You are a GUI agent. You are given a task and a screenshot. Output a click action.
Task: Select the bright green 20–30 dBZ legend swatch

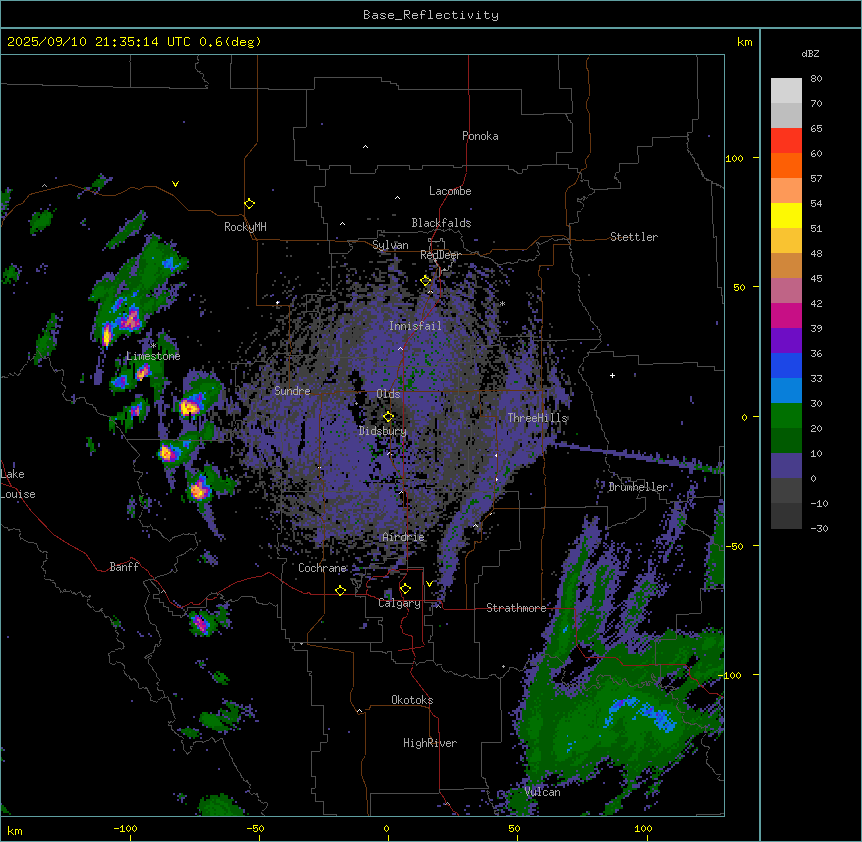coord(786,416)
